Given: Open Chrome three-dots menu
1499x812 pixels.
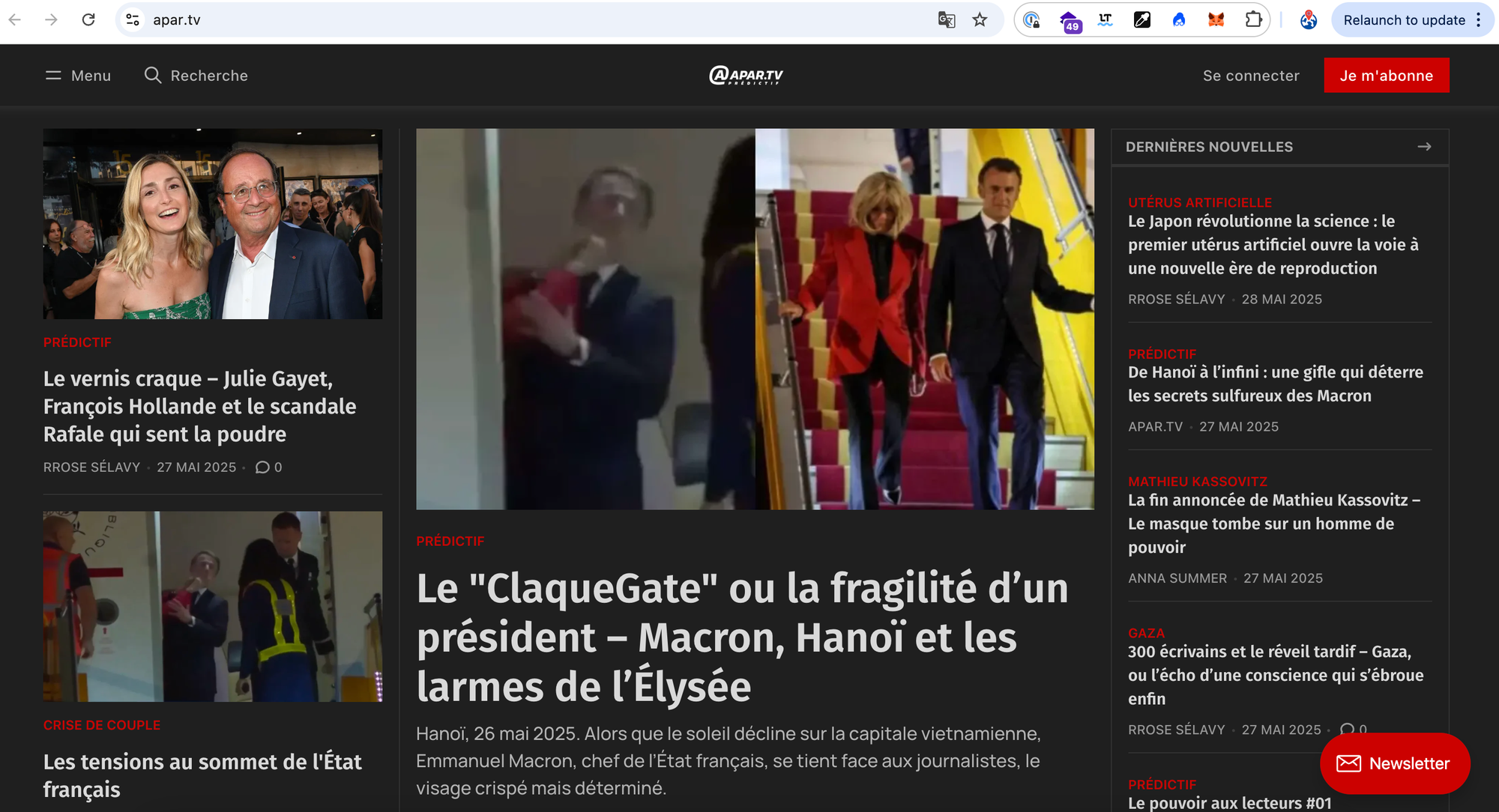Looking at the screenshot, I should [x=1479, y=20].
